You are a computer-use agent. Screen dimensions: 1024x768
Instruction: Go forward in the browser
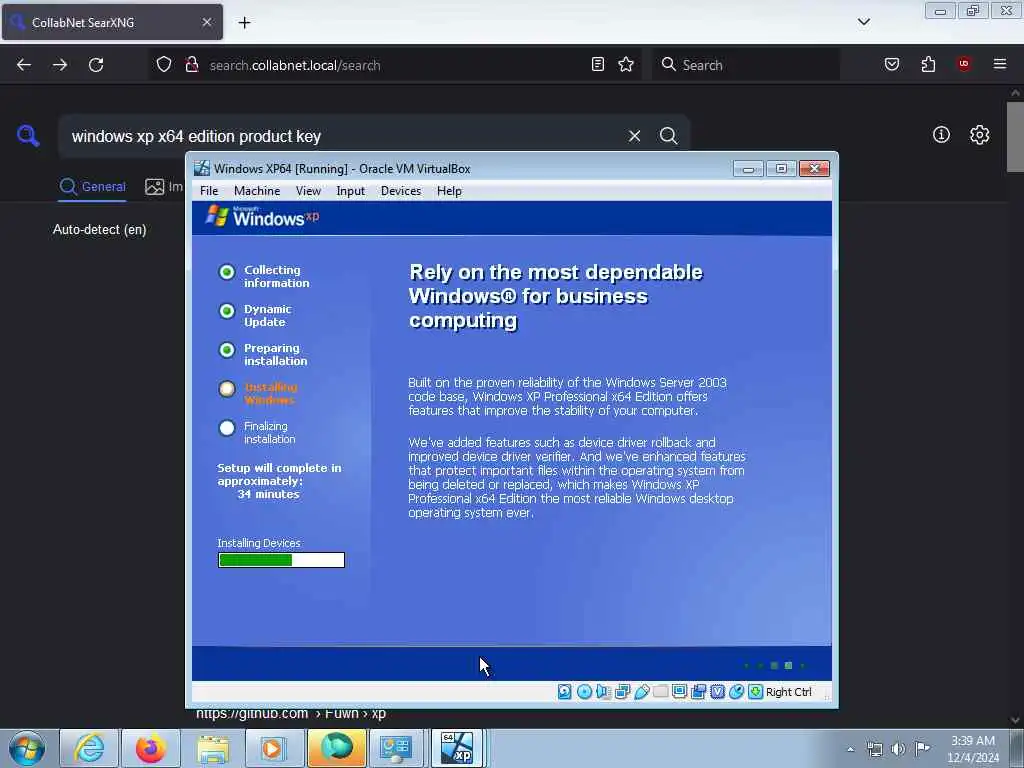pyautogui.click(x=60, y=65)
